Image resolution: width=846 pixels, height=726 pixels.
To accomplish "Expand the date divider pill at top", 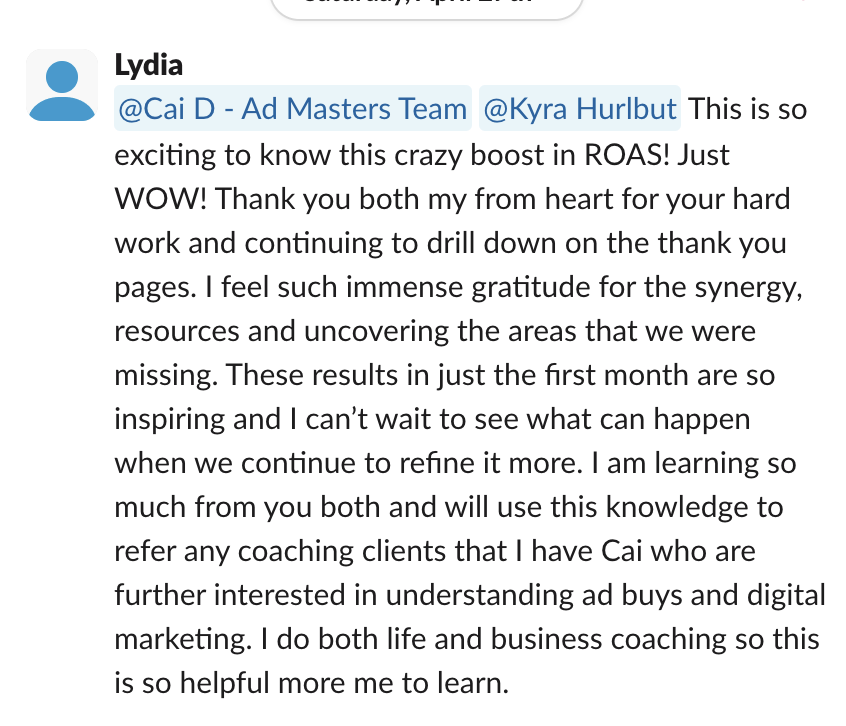I will coord(426,8).
